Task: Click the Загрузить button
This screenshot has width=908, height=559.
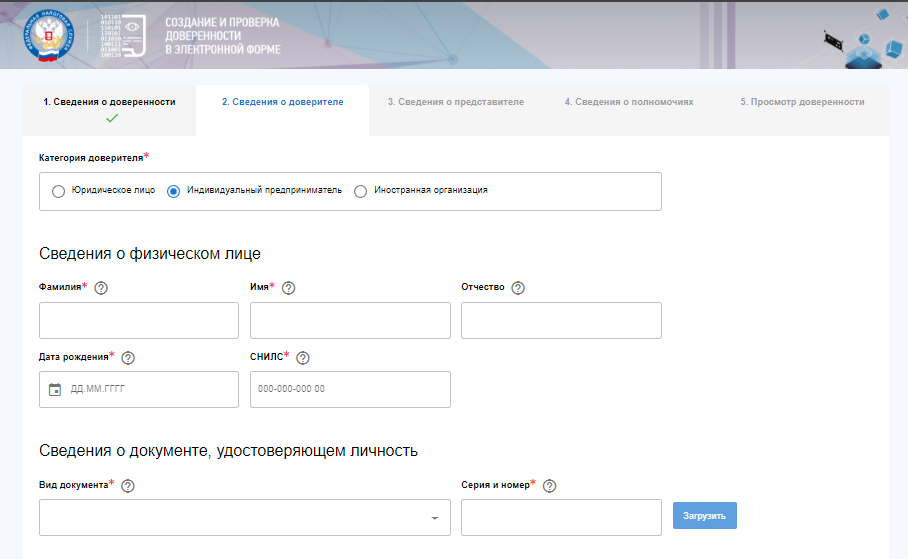Action: click(705, 516)
